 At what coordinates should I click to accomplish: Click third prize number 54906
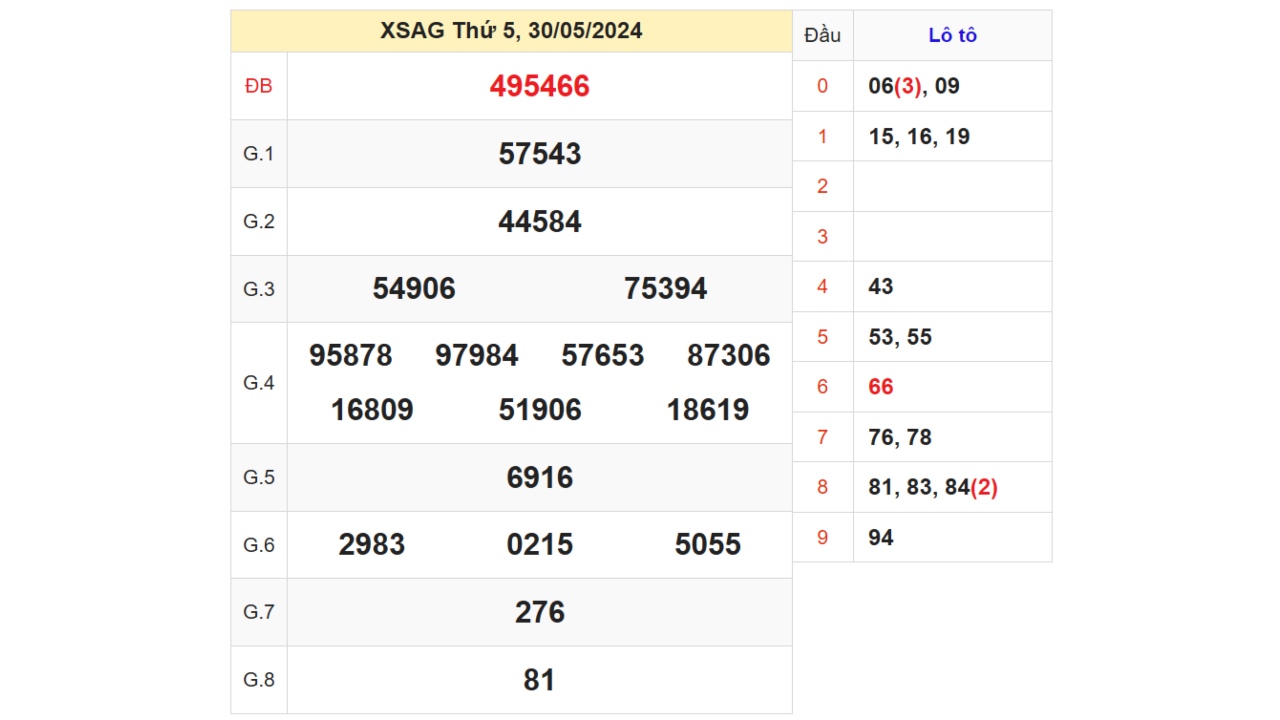pyautogui.click(x=414, y=289)
